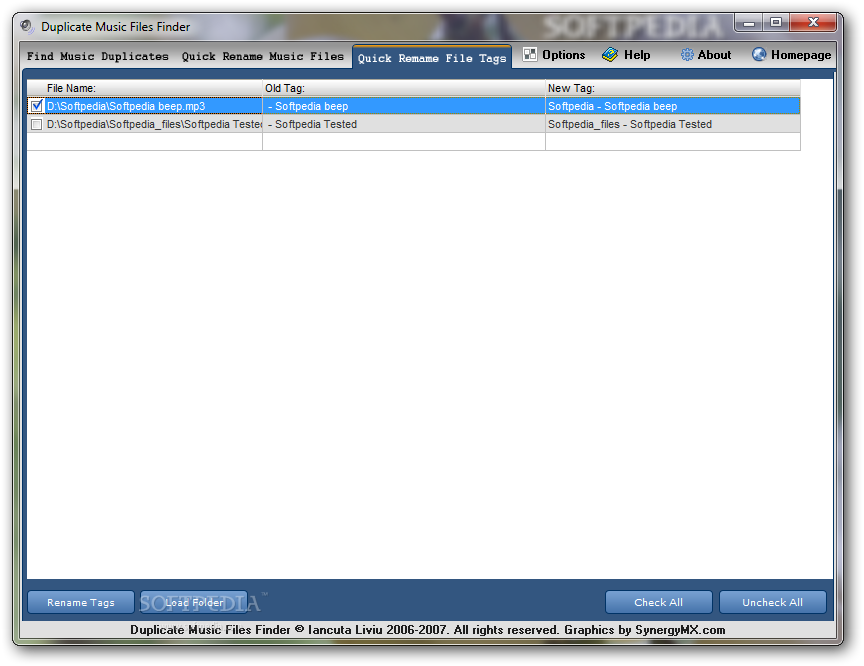This screenshot has width=864, height=666.
Task: Minimize the Duplicate Music Files Finder window
Action: (x=748, y=23)
